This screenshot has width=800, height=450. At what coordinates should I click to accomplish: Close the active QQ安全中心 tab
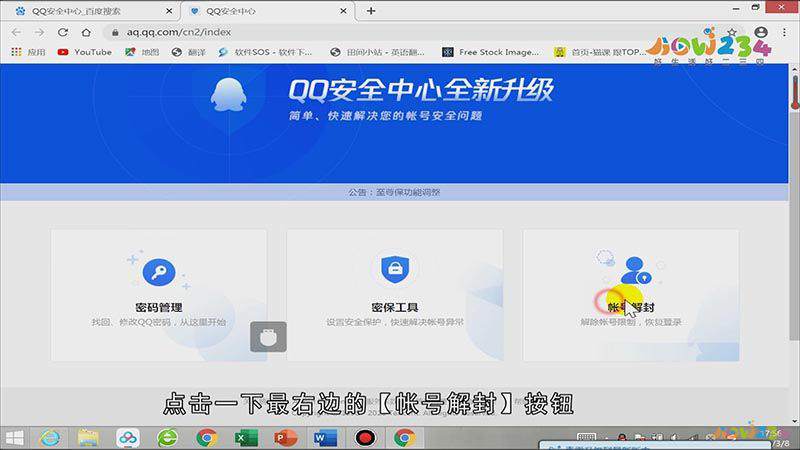click(x=343, y=11)
